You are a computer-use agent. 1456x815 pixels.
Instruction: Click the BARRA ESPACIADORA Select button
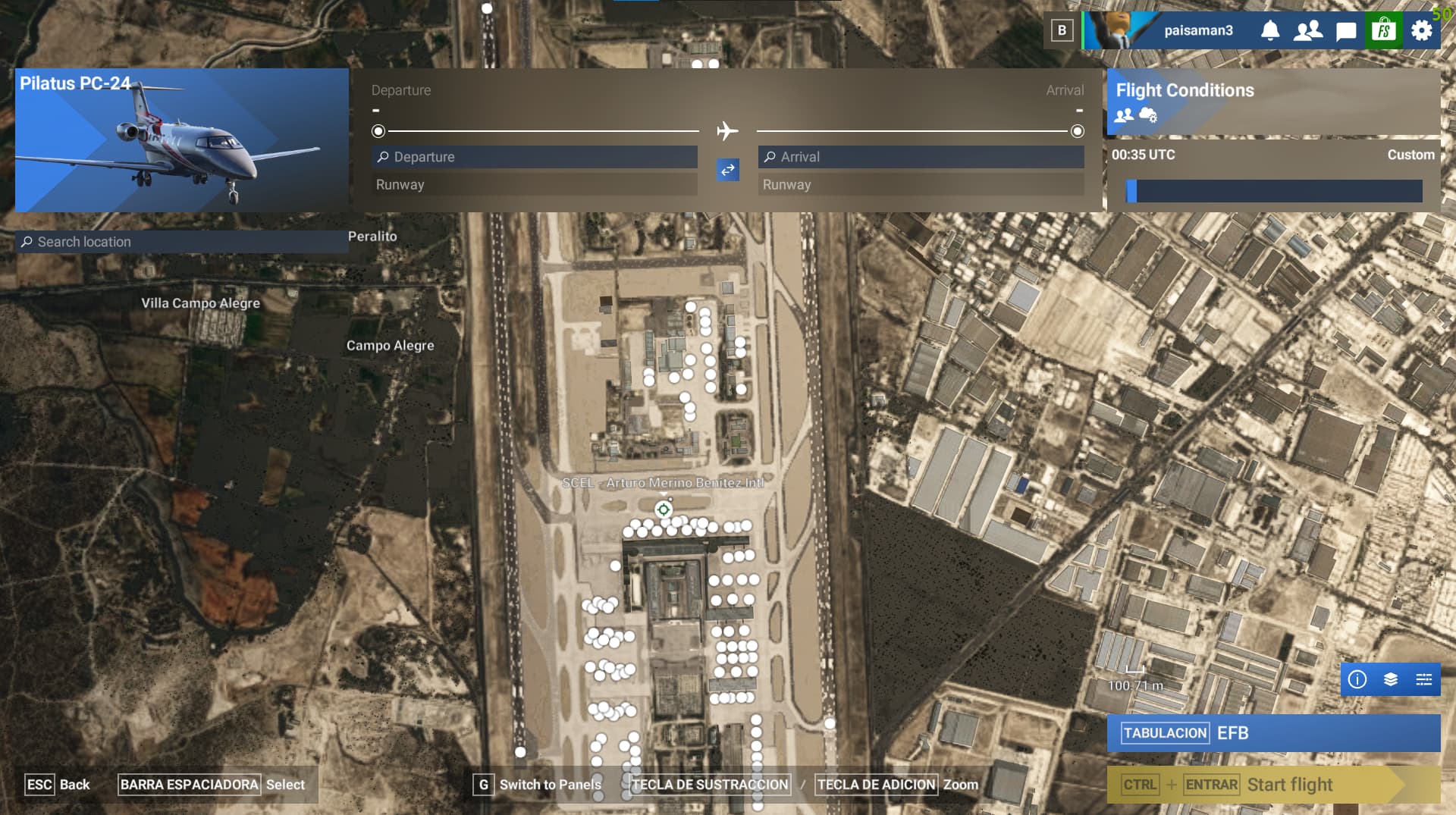(212, 785)
